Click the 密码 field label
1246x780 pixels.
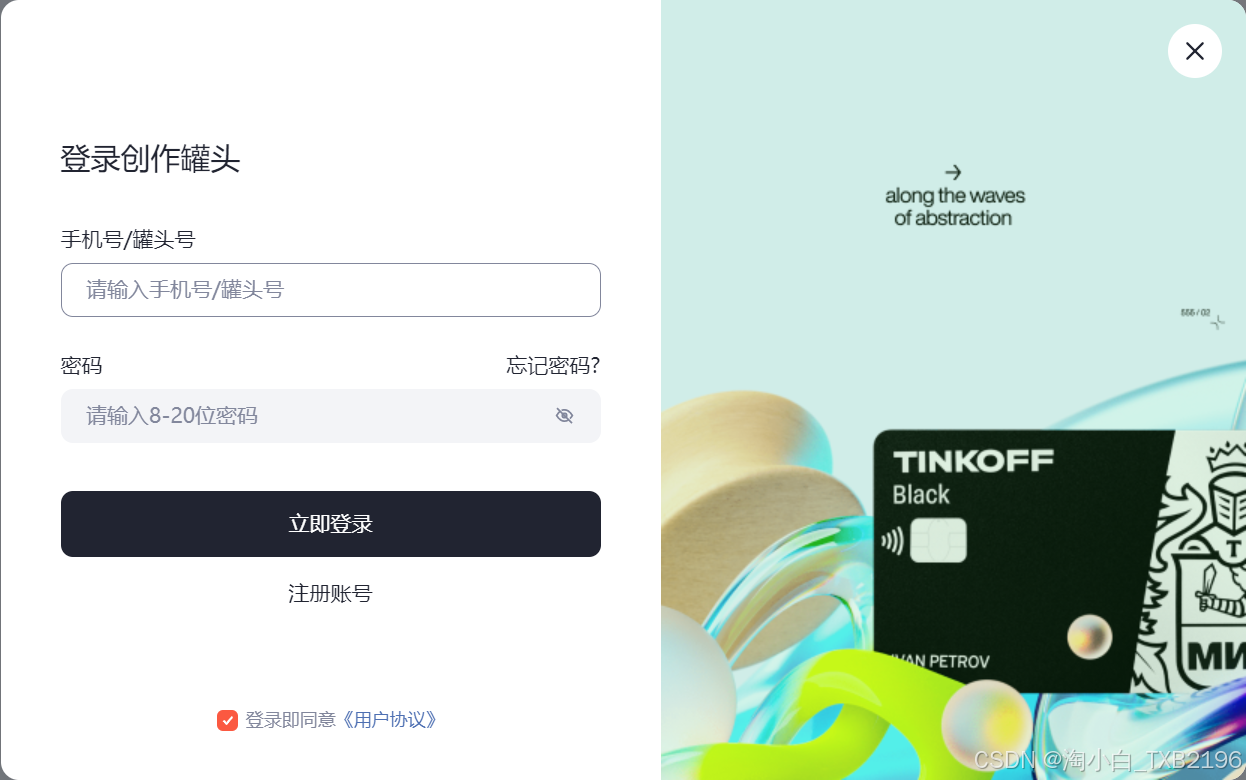[82, 366]
